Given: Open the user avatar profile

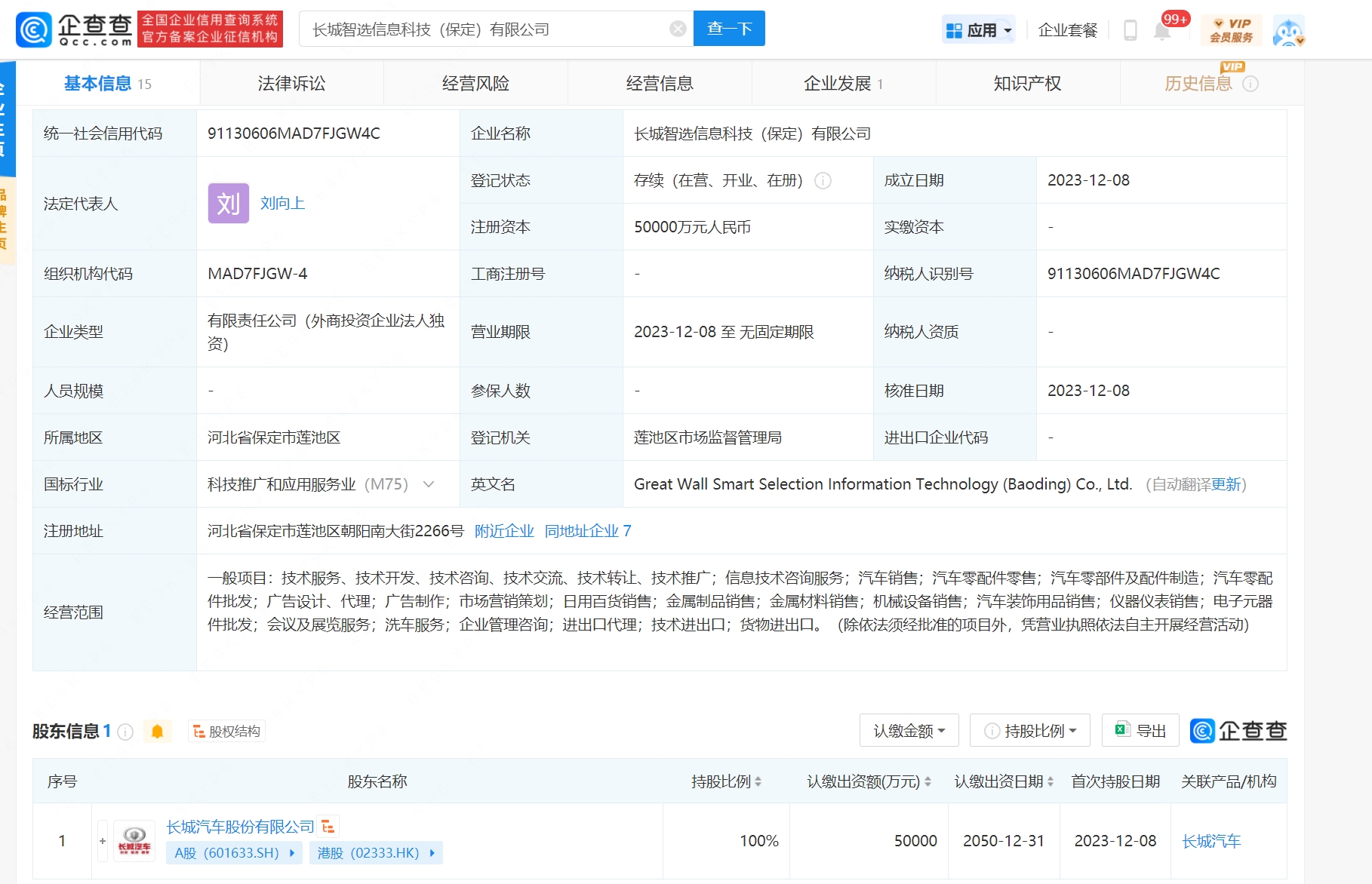Looking at the screenshot, I should (x=1288, y=31).
